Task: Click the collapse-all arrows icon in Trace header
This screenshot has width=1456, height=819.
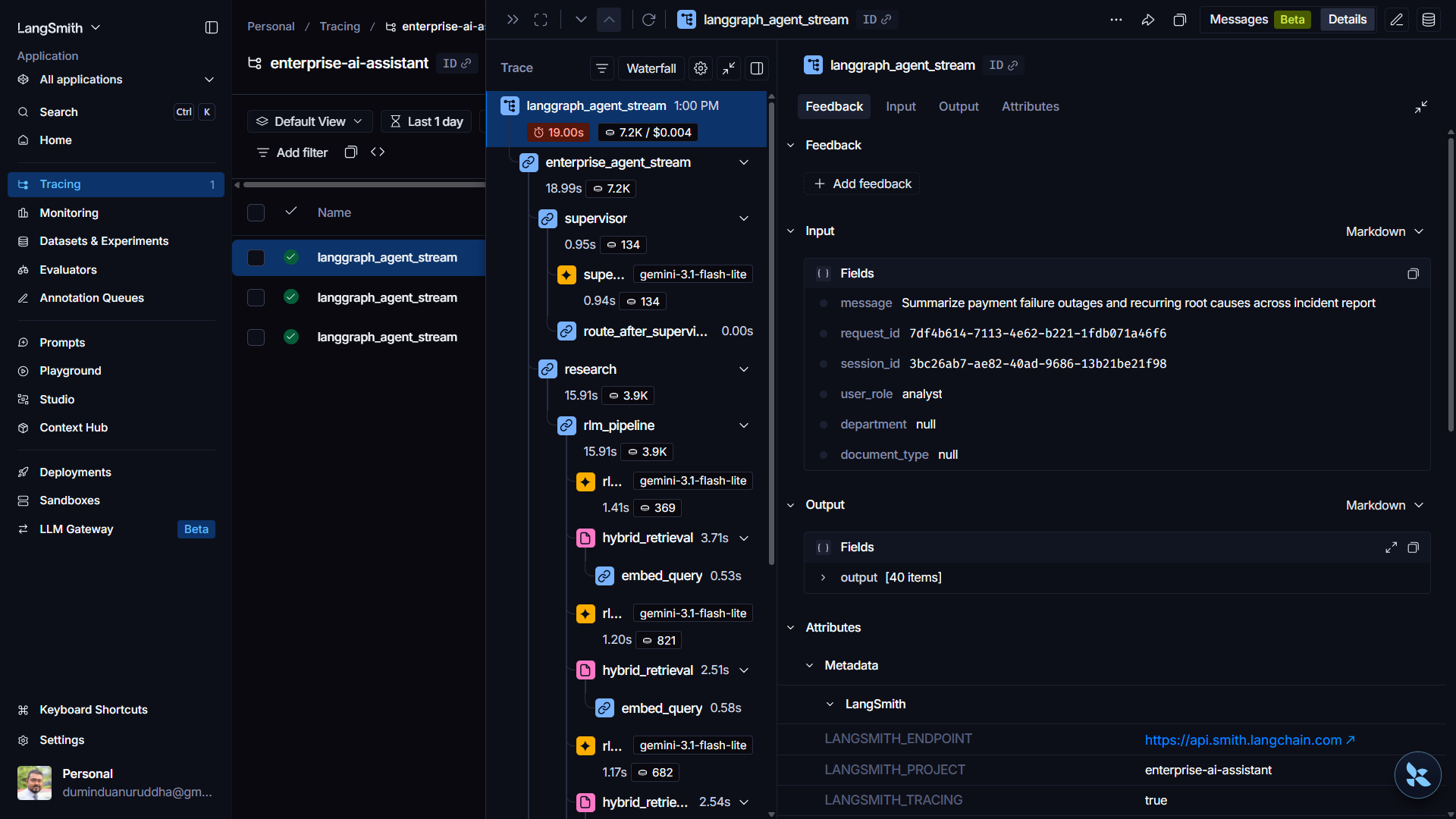Action: click(729, 68)
